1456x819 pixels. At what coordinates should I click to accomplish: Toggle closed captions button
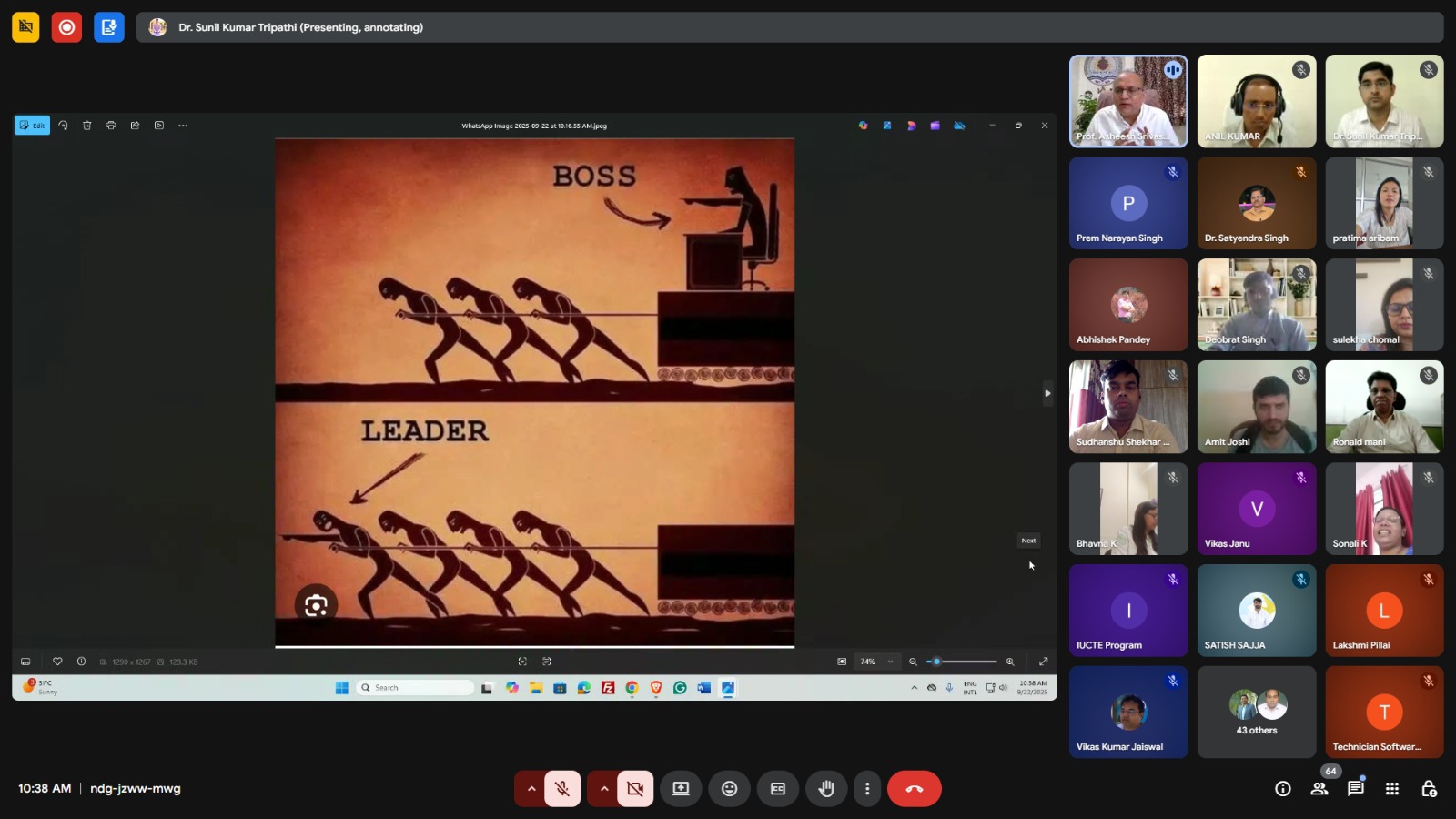pos(777,789)
